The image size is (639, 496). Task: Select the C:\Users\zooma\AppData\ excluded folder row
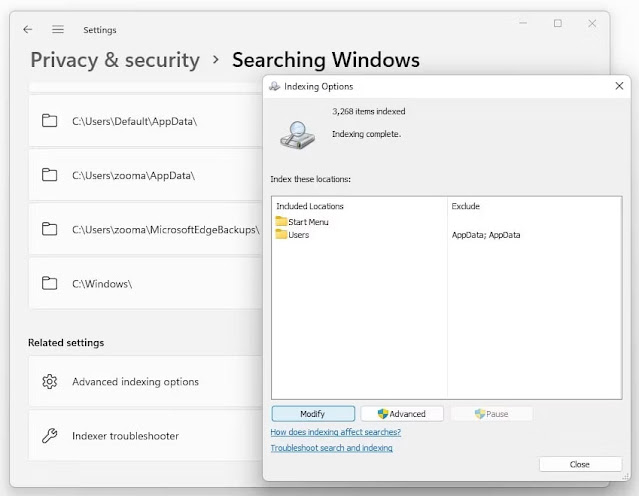pos(145,175)
